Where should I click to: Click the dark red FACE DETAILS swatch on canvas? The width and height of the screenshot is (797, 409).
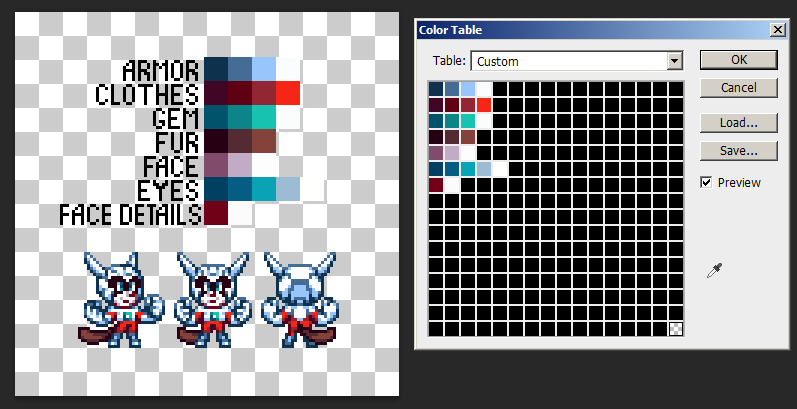(216, 213)
